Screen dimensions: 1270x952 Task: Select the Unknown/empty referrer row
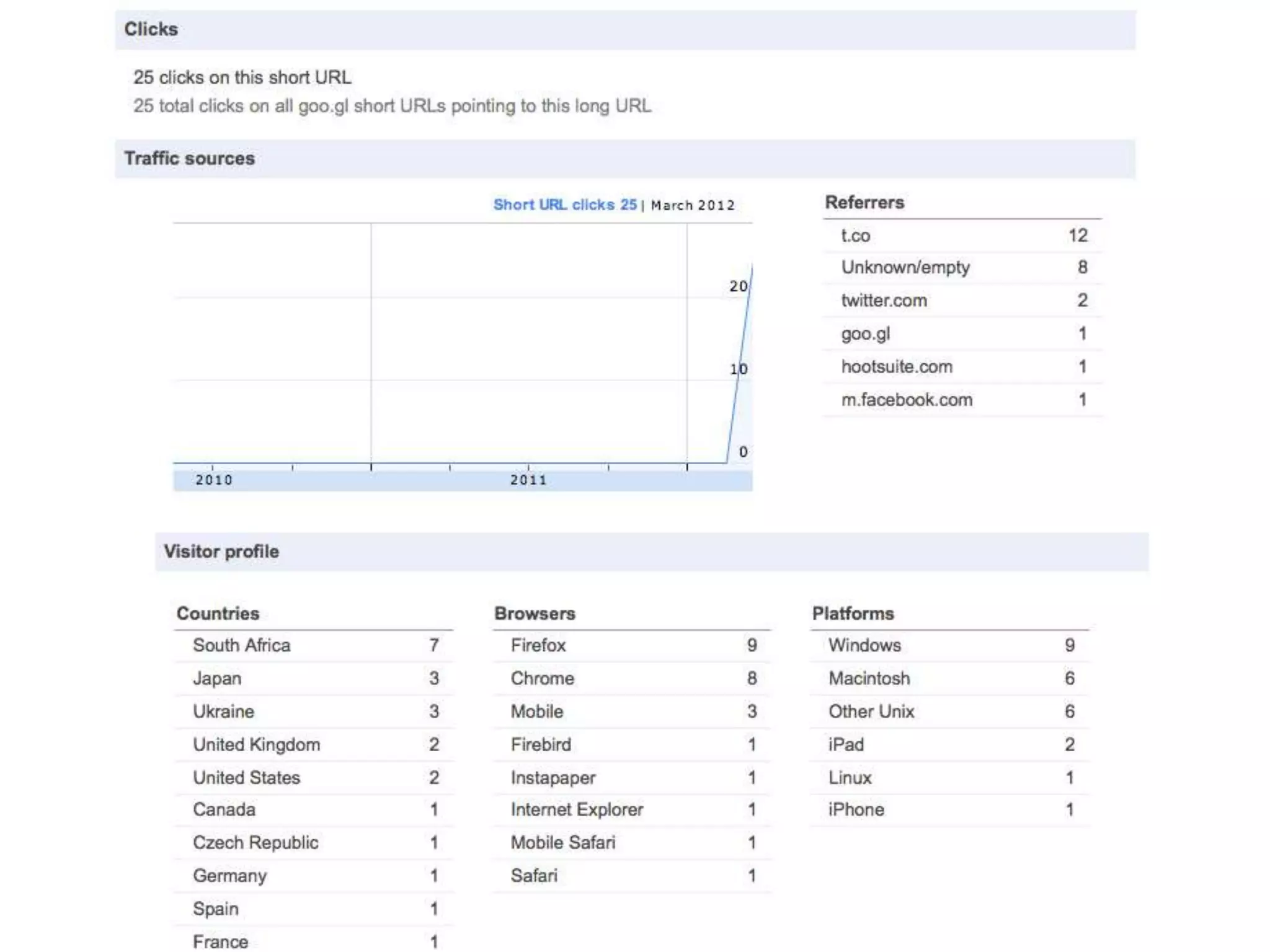tap(905, 268)
